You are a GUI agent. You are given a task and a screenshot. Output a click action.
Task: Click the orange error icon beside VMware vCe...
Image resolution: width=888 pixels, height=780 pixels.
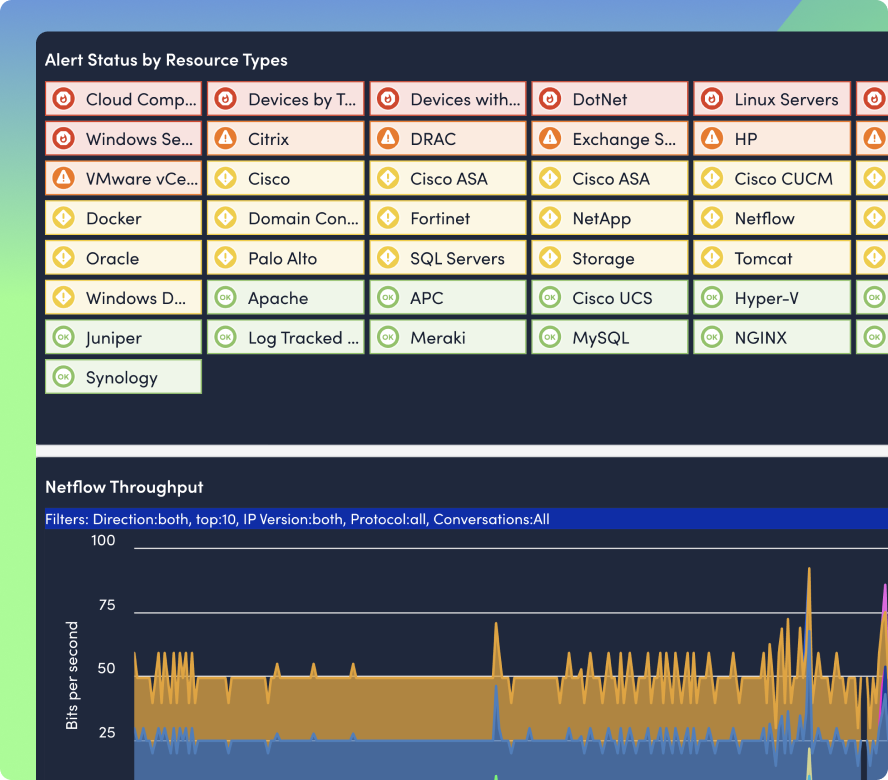click(63, 178)
